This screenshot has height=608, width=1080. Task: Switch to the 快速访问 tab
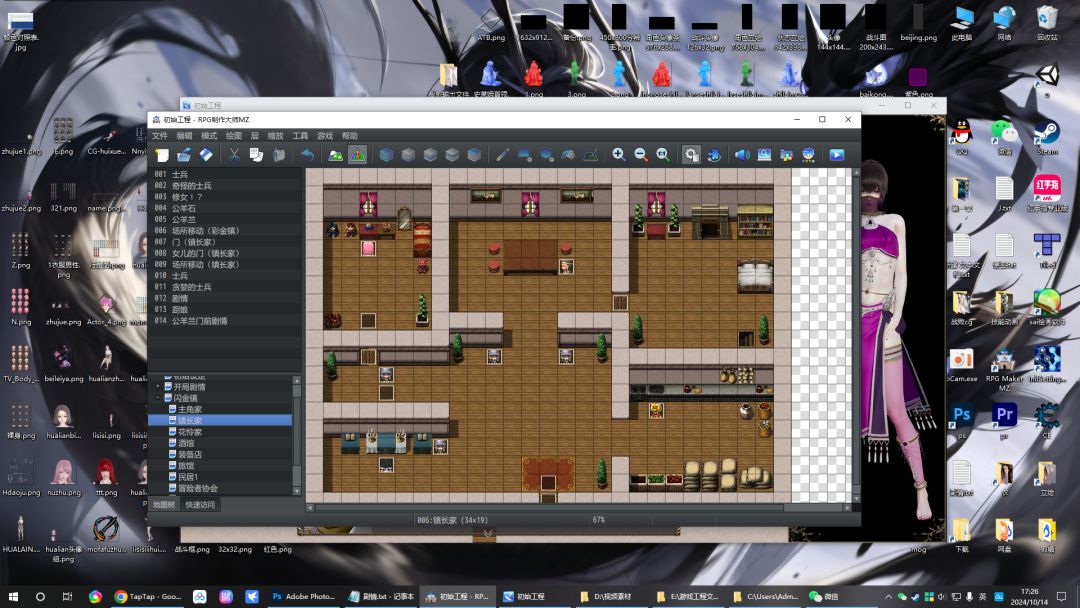click(200, 505)
